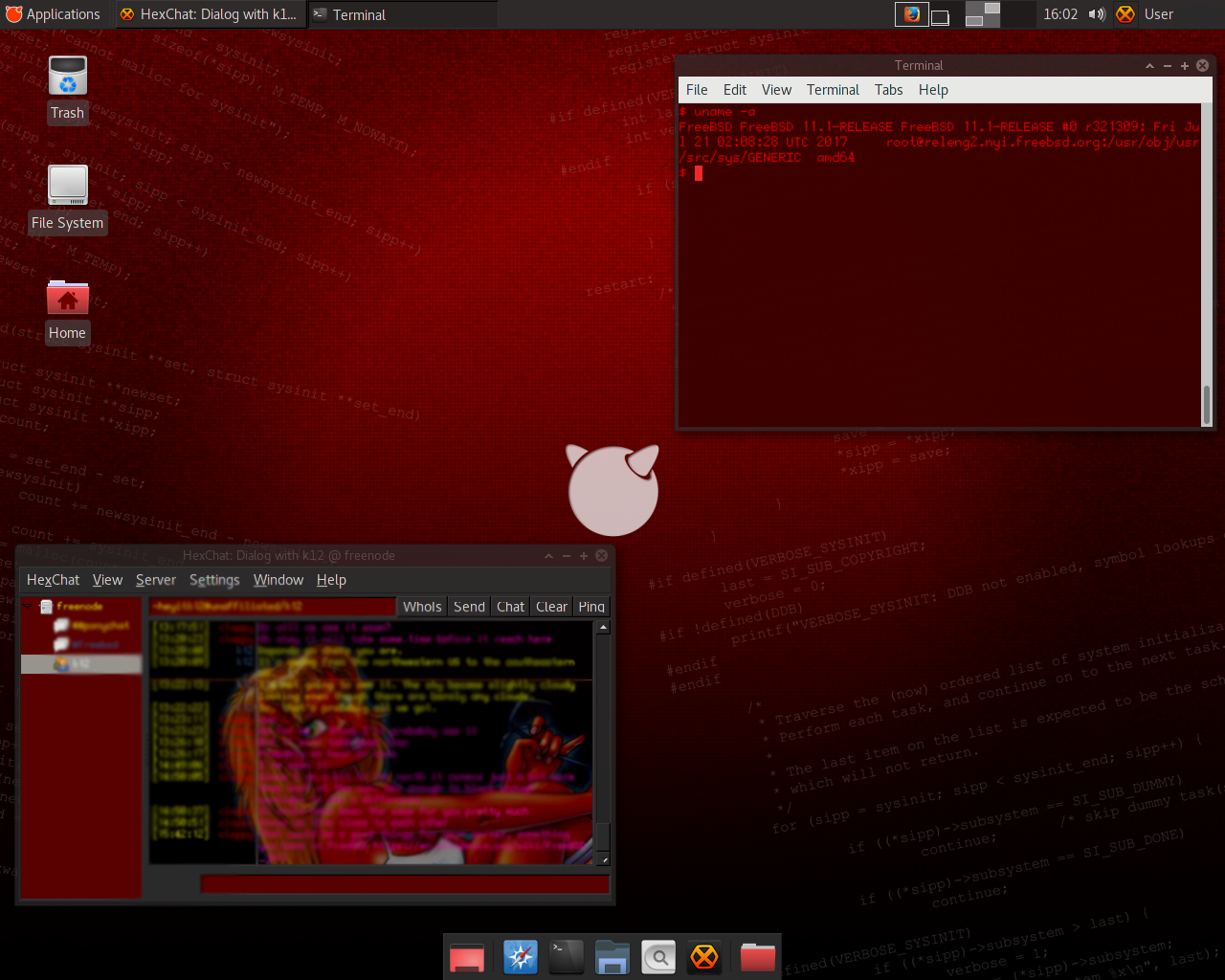Screen dimensions: 1225x980
Task: Open the Server menu in HexChat
Action: tap(155, 580)
